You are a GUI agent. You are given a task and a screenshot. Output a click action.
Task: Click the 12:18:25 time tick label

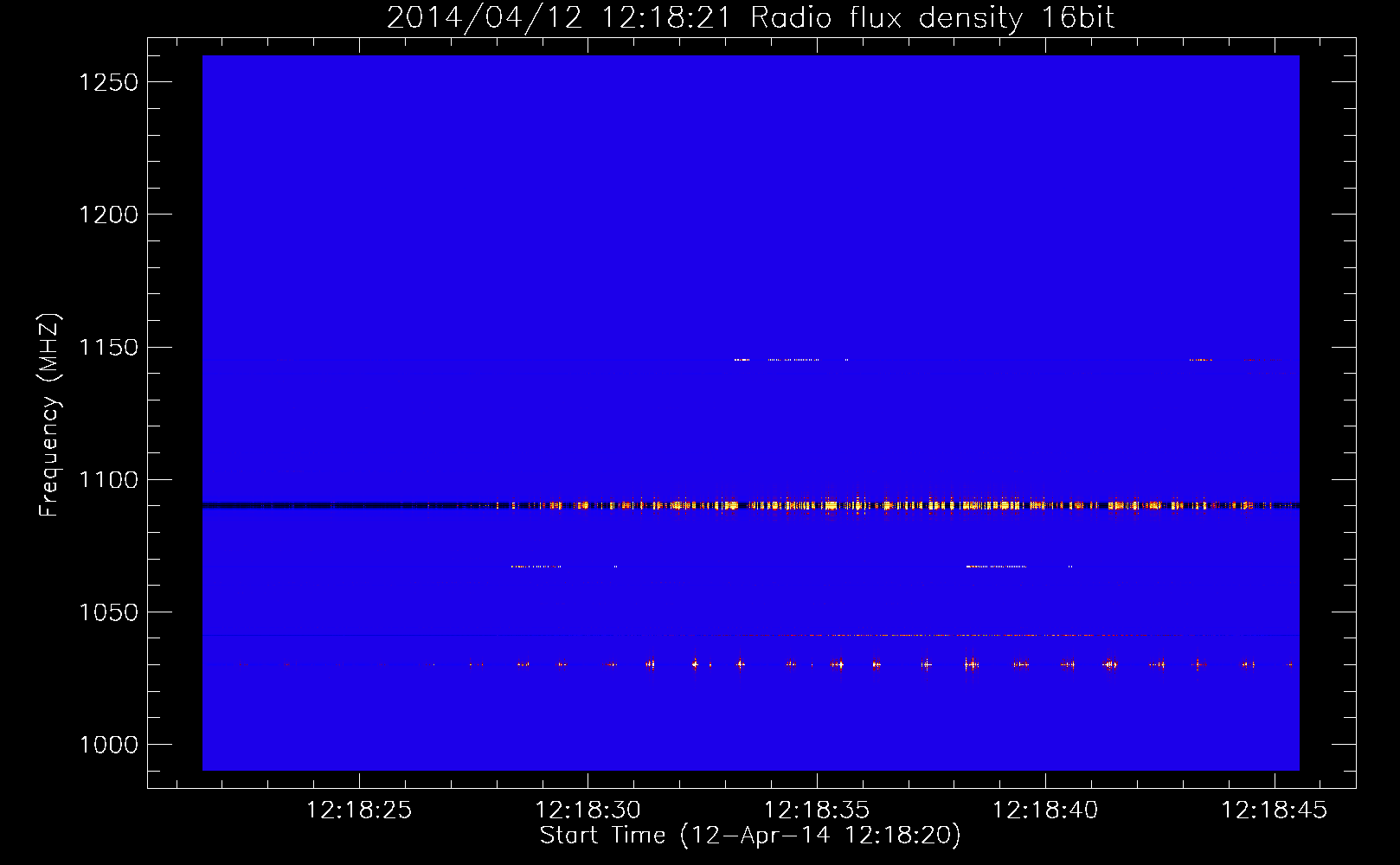(x=359, y=811)
